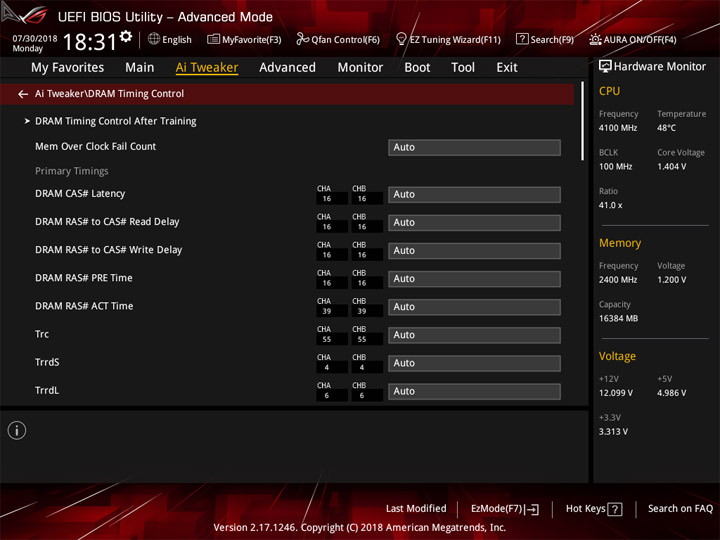720x540 pixels.
Task: Click the Trc Auto field
Action: (474, 335)
